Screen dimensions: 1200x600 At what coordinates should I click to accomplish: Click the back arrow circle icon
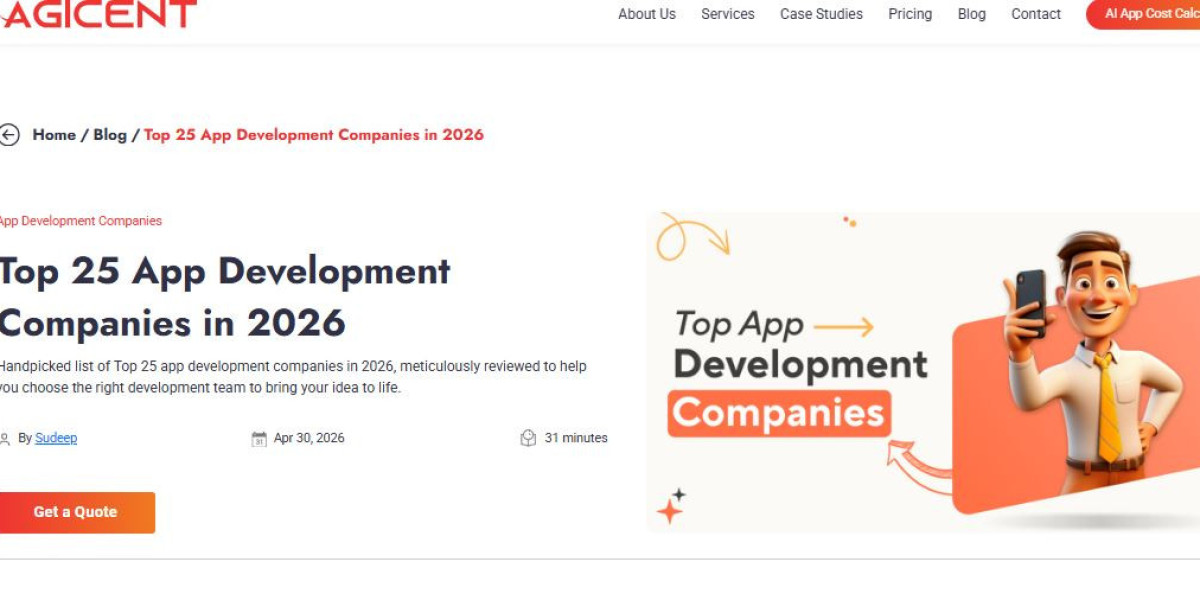click(x=9, y=135)
